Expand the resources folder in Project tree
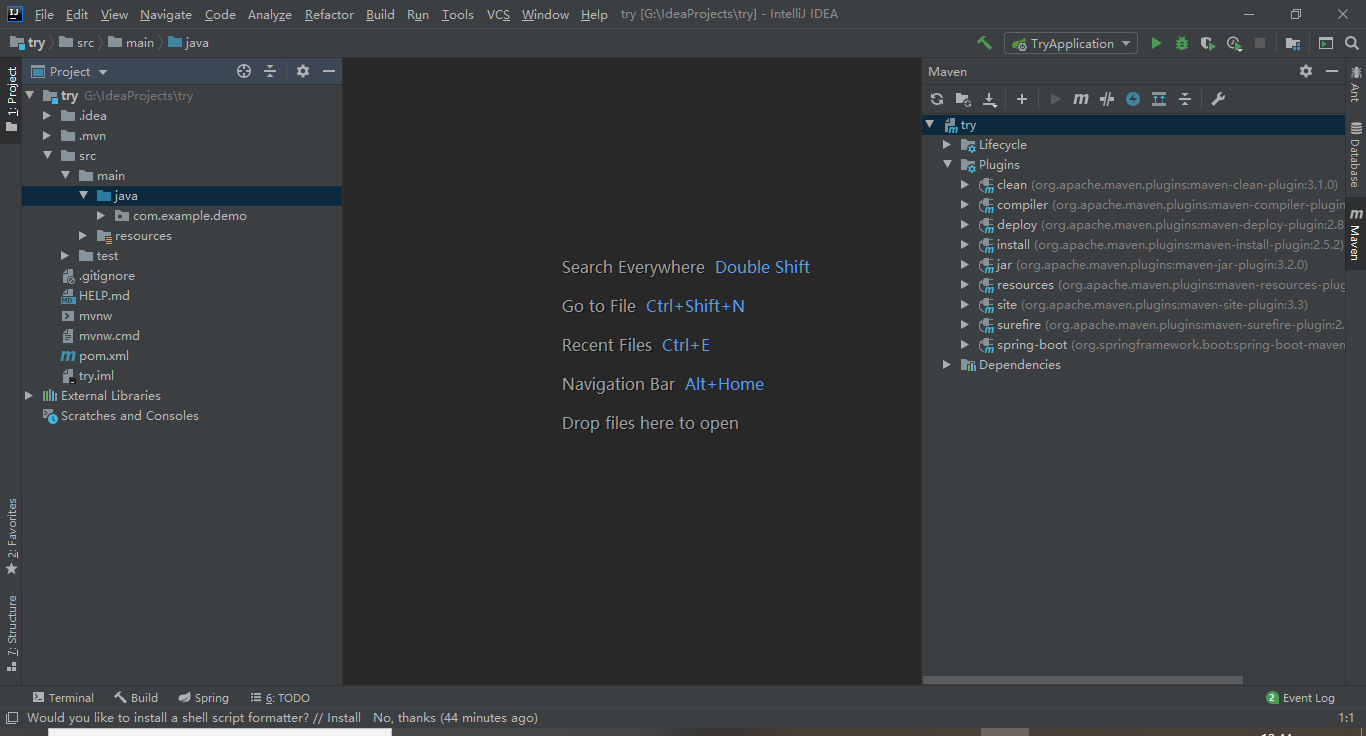1366x736 pixels. click(83, 236)
